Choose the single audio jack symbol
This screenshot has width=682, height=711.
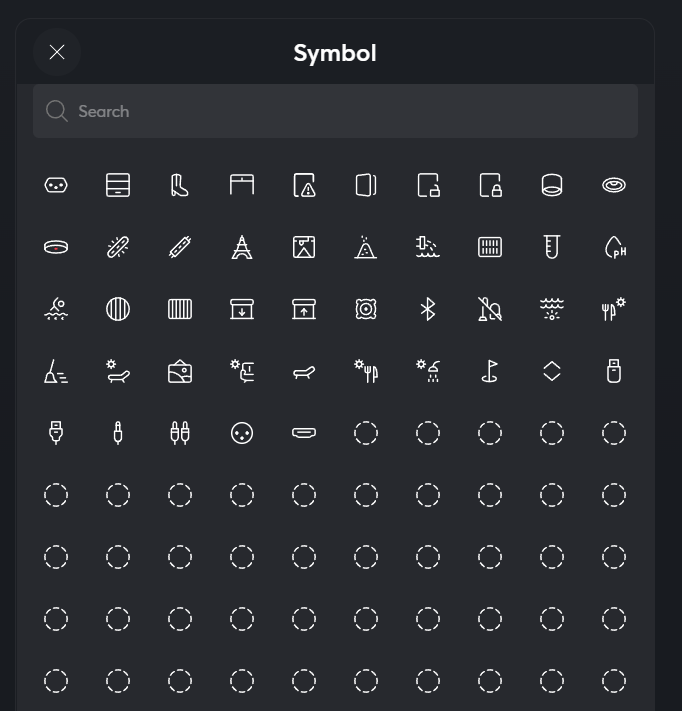click(118, 433)
